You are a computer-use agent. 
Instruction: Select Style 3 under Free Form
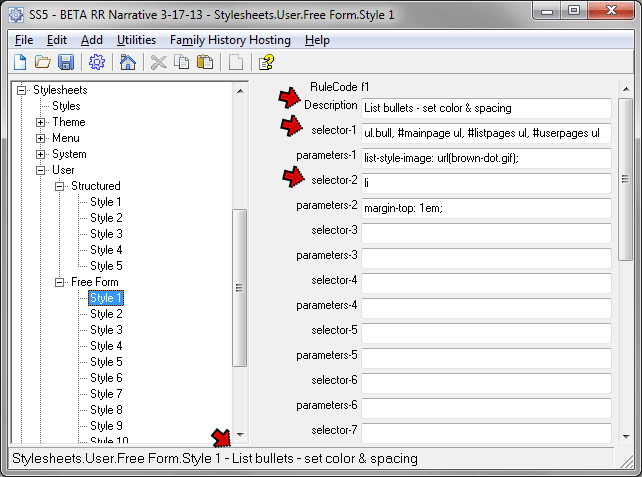(106, 330)
